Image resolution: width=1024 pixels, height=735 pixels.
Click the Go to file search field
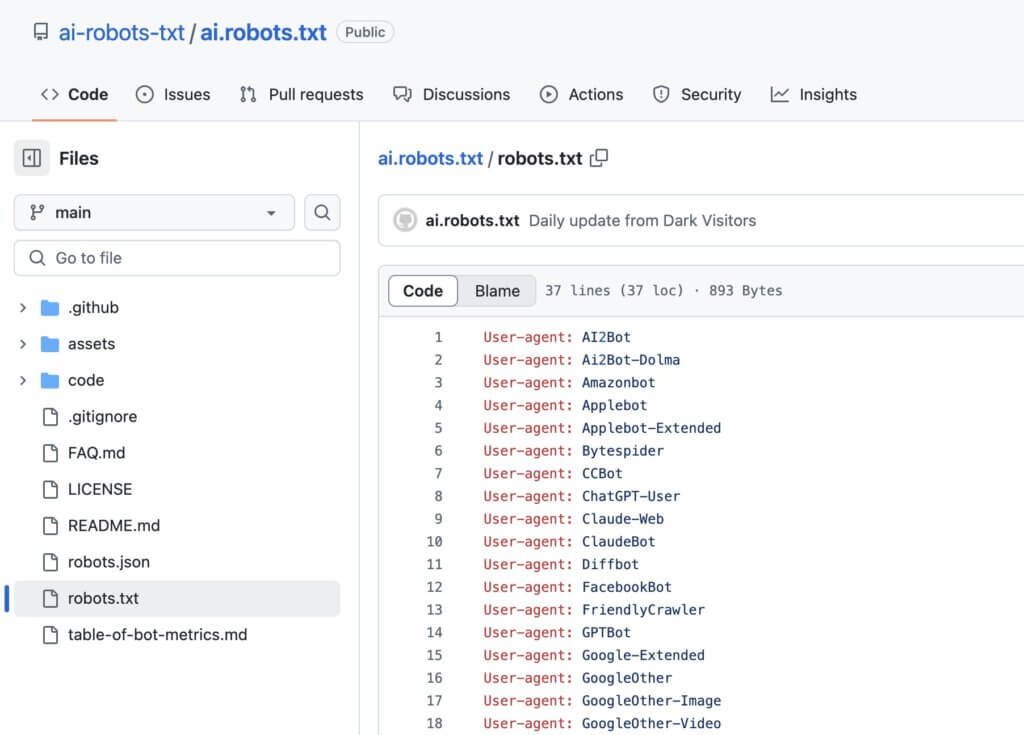177,258
